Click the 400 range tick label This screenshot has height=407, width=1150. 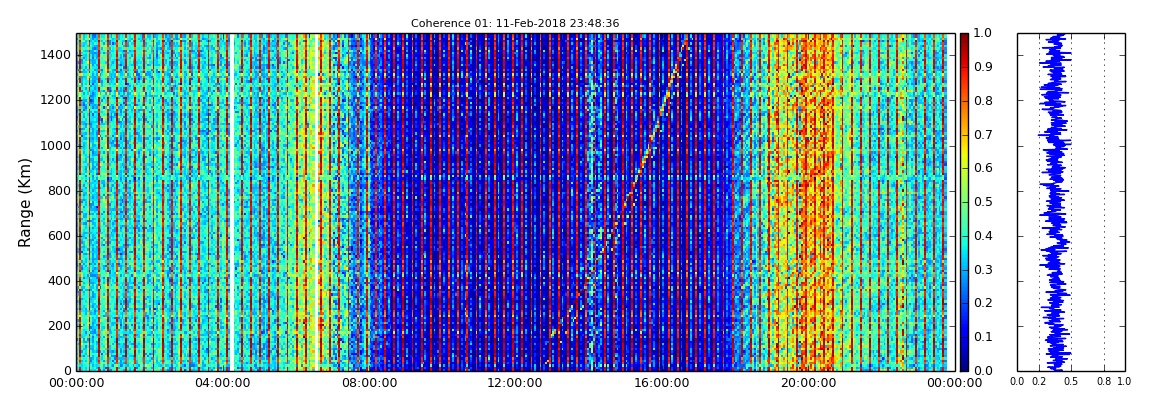click(x=60, y=281)
